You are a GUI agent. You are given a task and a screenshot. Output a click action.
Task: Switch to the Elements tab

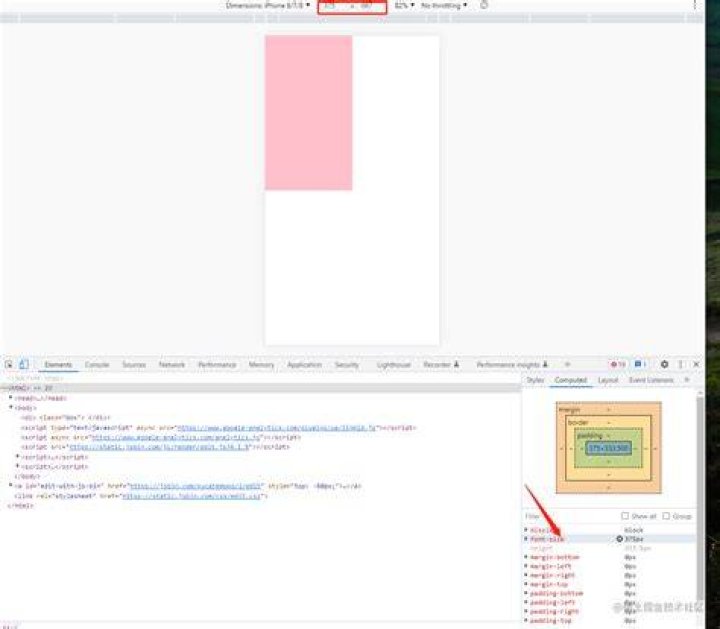[58, 365]
